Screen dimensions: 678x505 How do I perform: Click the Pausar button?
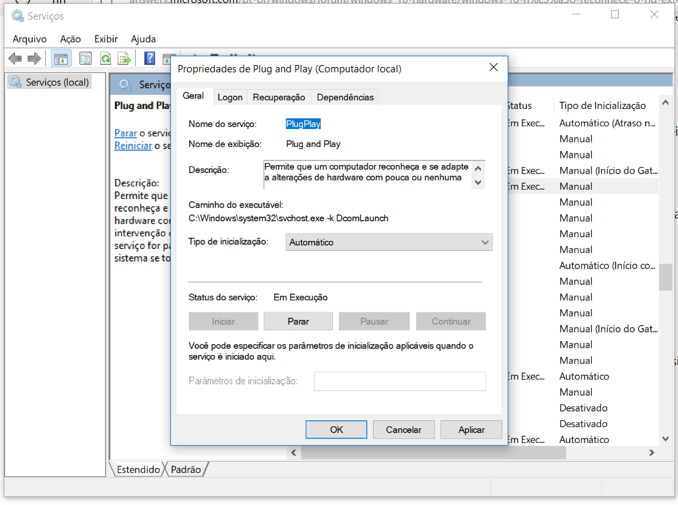coord(374,321)
